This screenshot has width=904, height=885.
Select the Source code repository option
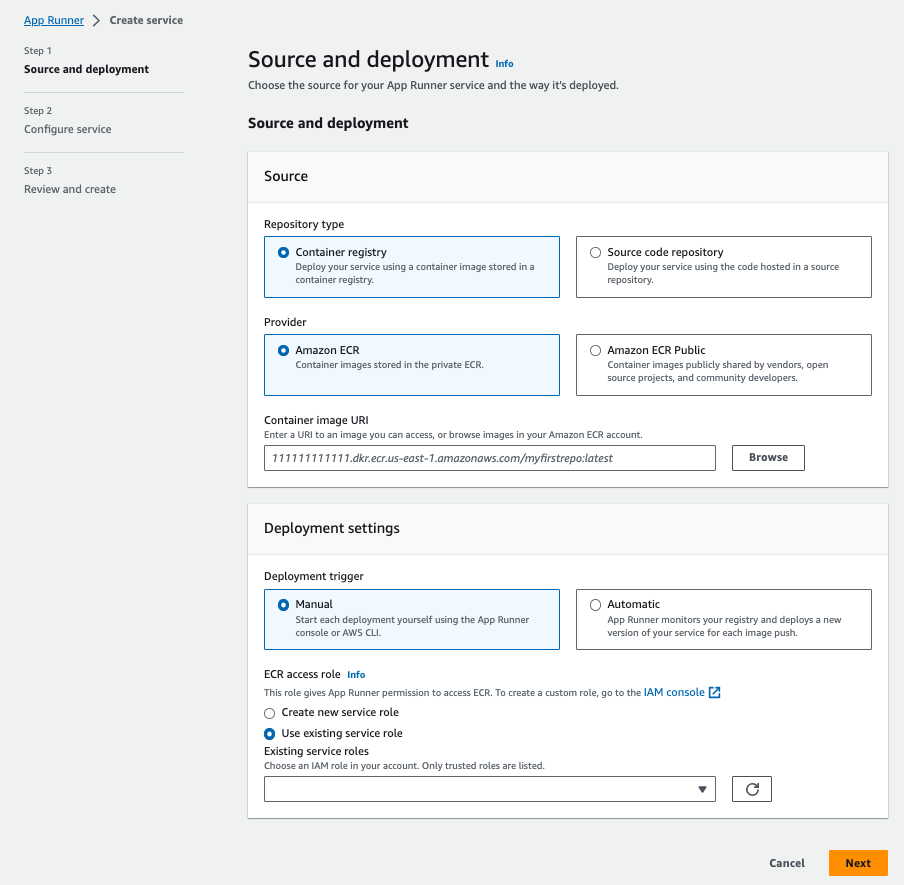point(724,267)
